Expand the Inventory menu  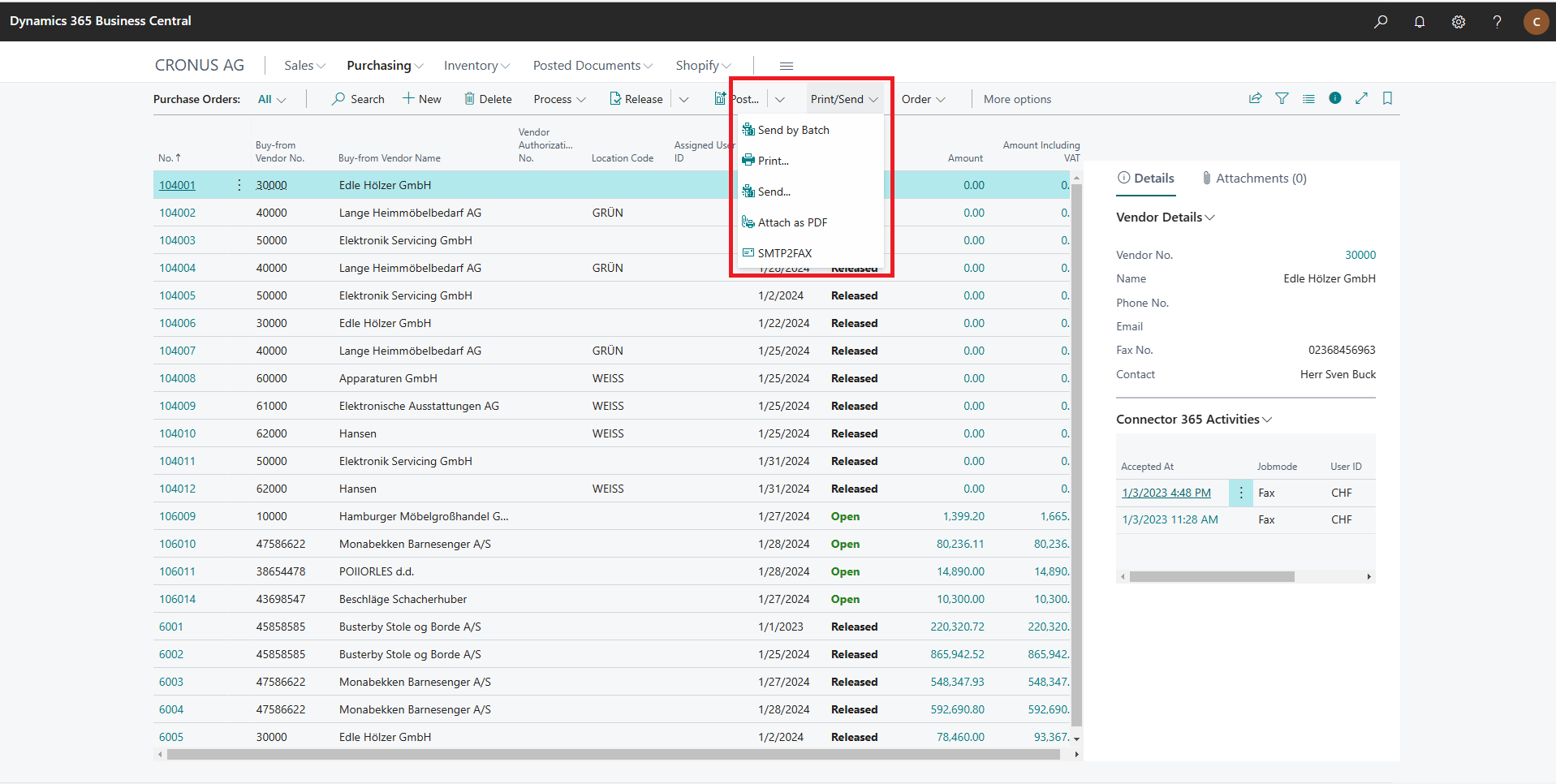pyautogui.click(x=476, y=66)
